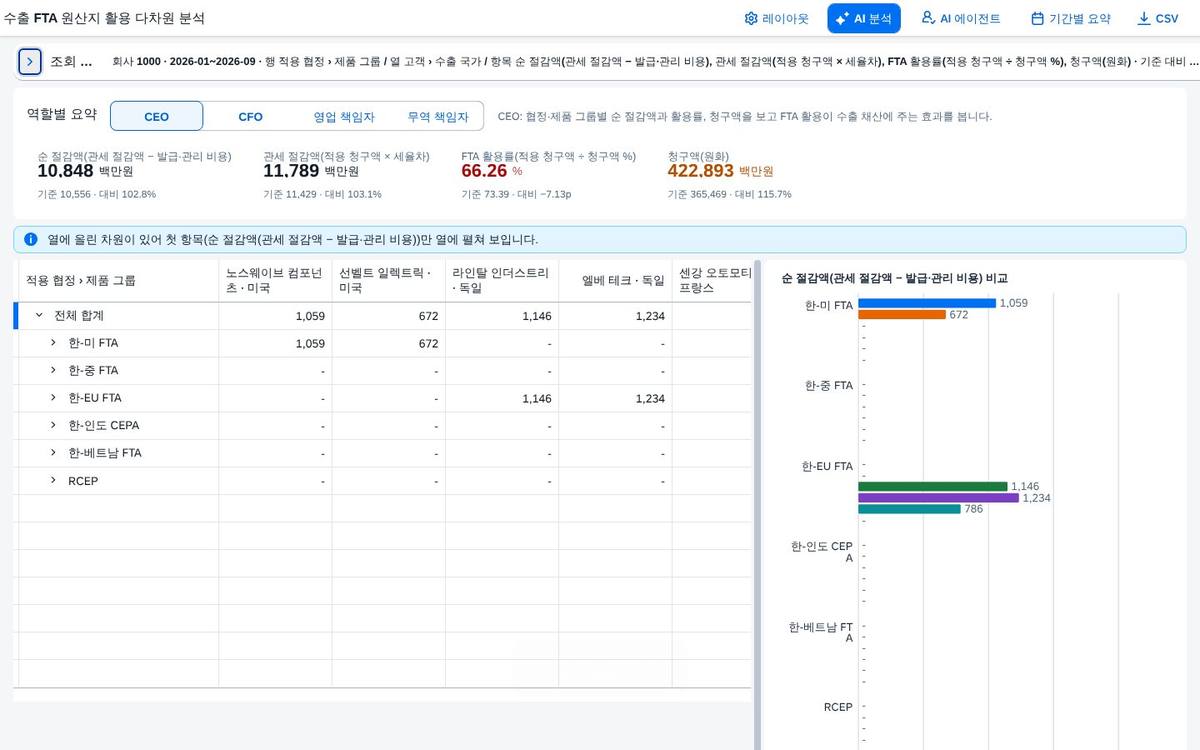Click the blue 1,059 bar in the chart
Viewport: 1200px width, 750px height.
coord(927,303)
